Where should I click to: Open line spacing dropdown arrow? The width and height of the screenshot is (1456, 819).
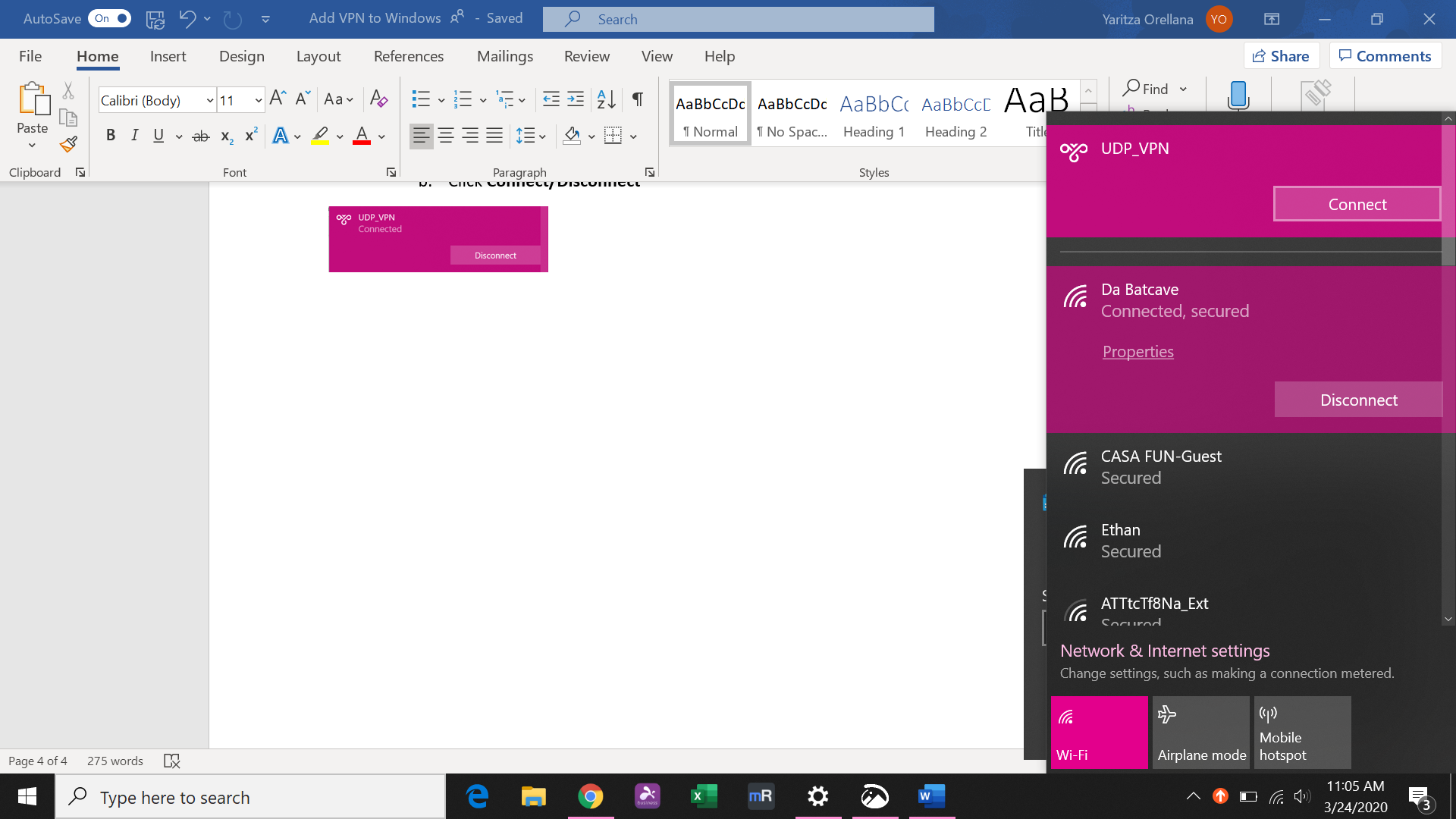(x=542, y=136)
